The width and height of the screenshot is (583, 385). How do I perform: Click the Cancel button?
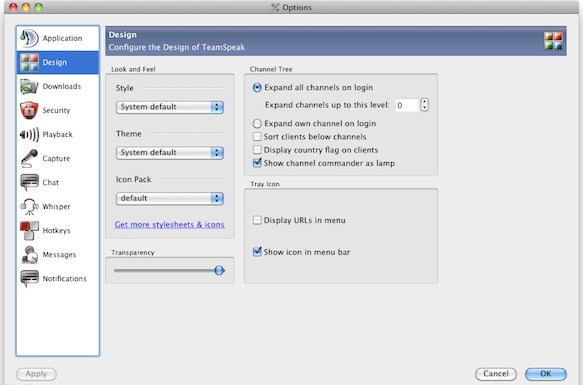click(496, 374)
